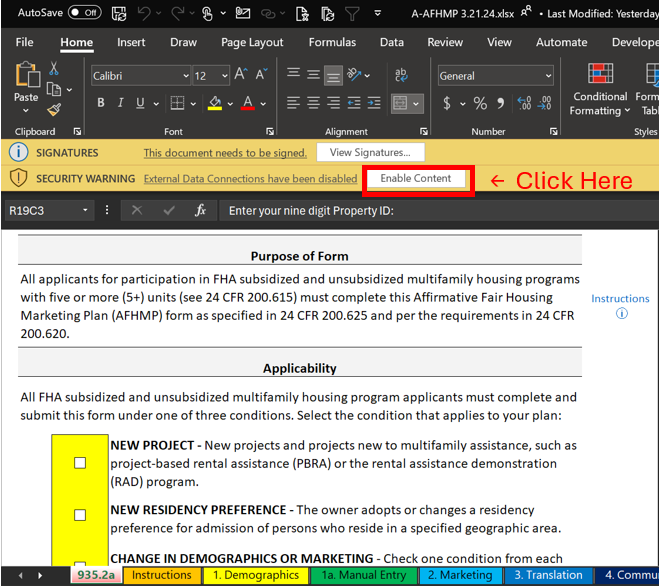The image size is (659, 586).
Task: Open the Name Box dropdown for R19C3
Action: (84, 210)
